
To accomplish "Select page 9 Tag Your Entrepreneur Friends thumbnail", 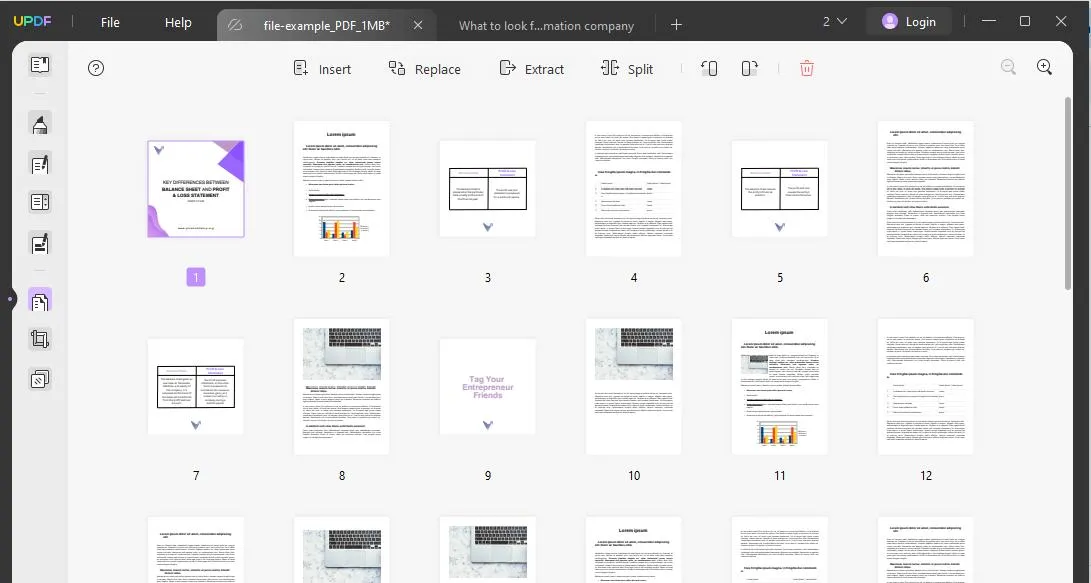I will pyautogui.click(x=488, y=387).
